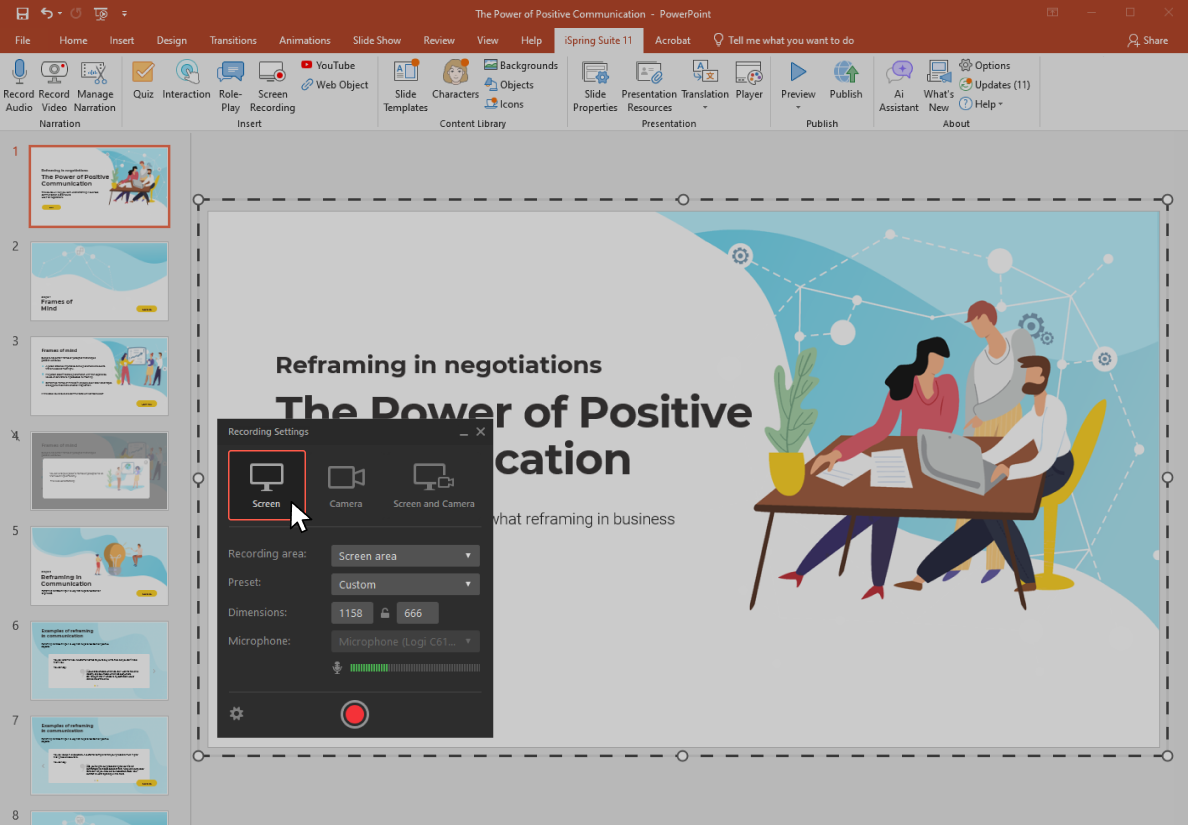This screenshot has height=825, width=1188.
Task: Launch the Role-Play tool
Action: [230, 84]
